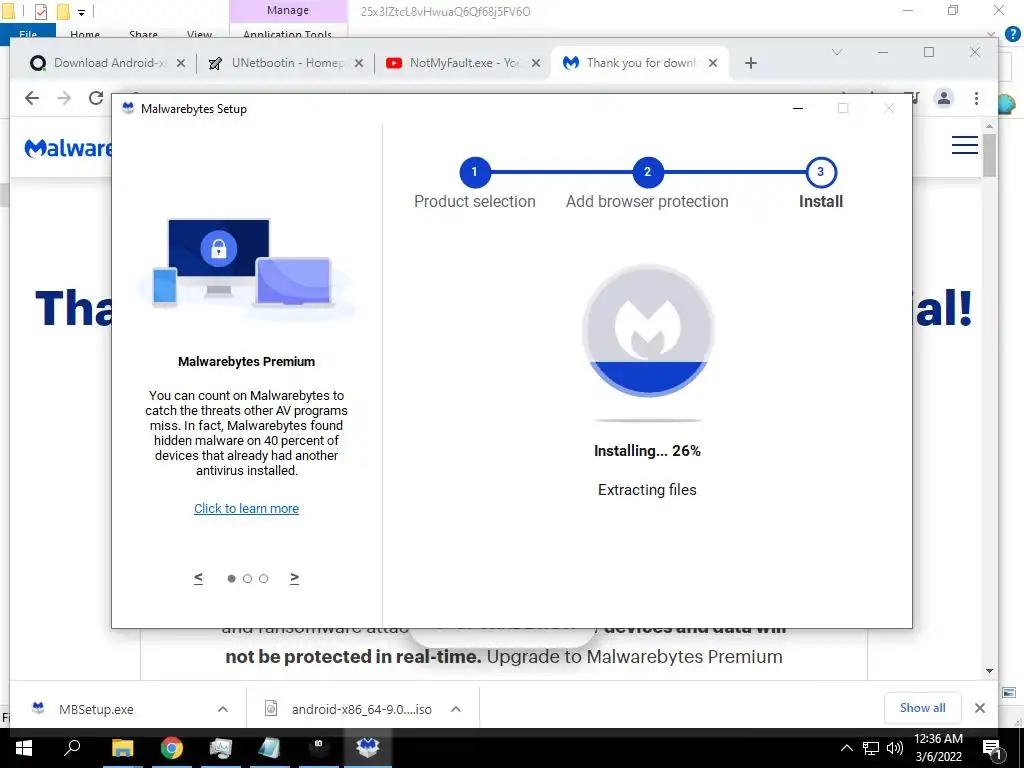Open the notification center icon
1024x768 pixels.
991,748
